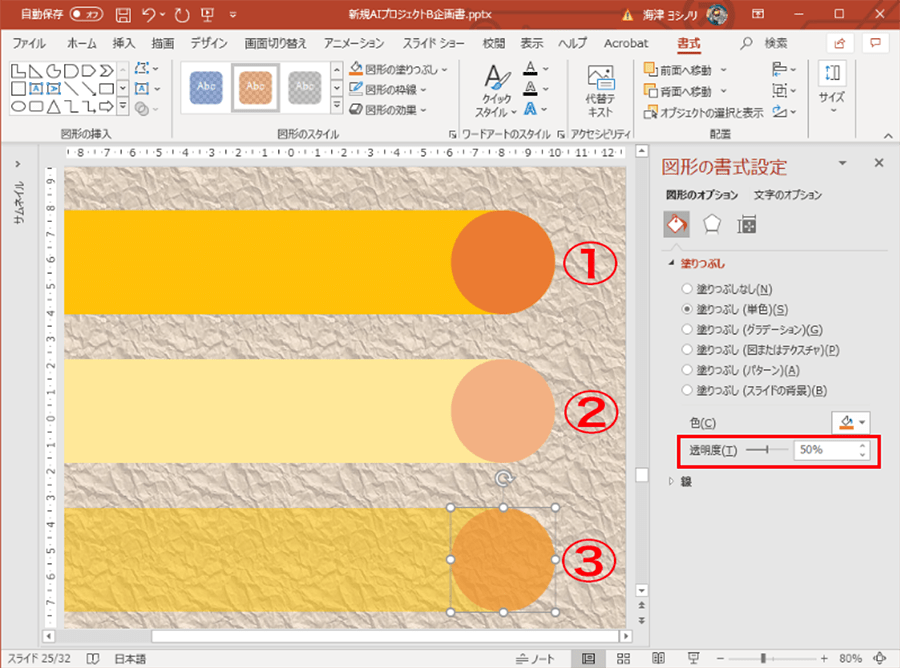
Task: Click the 透明度 transparency slider
Action: 767,450
